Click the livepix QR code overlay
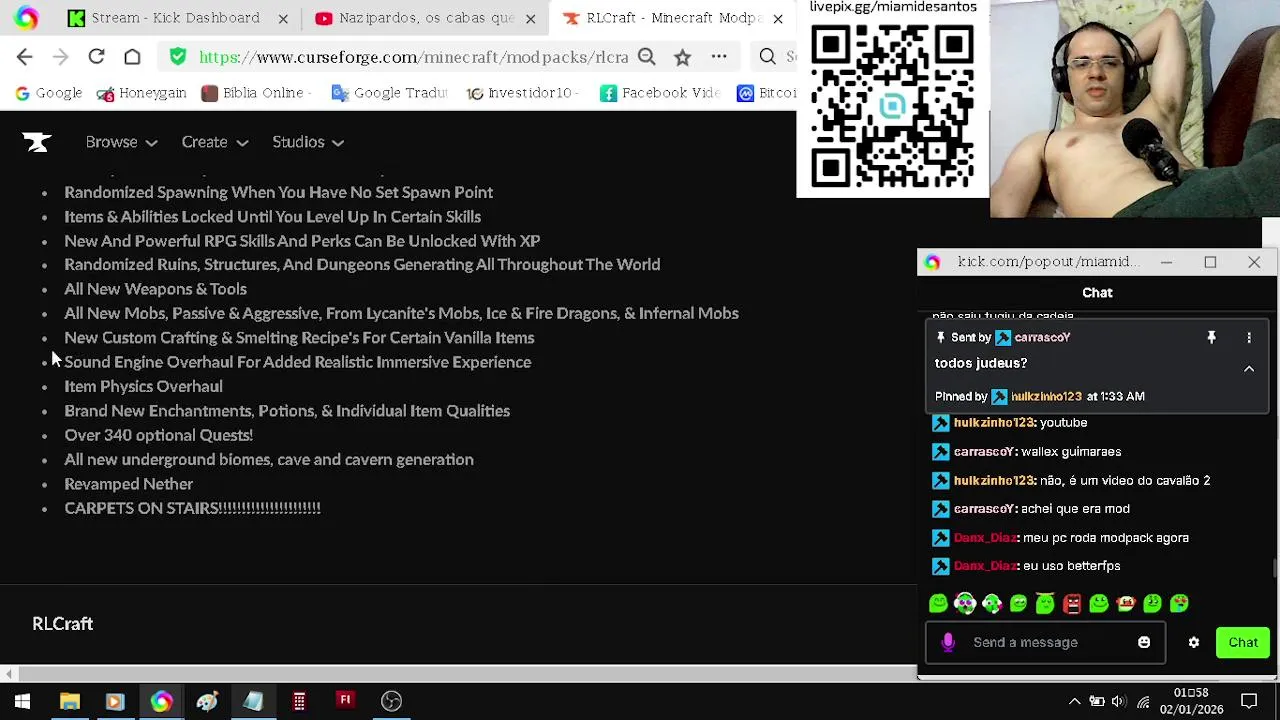This screenshot has width=1280, height=720. point(892,107)
